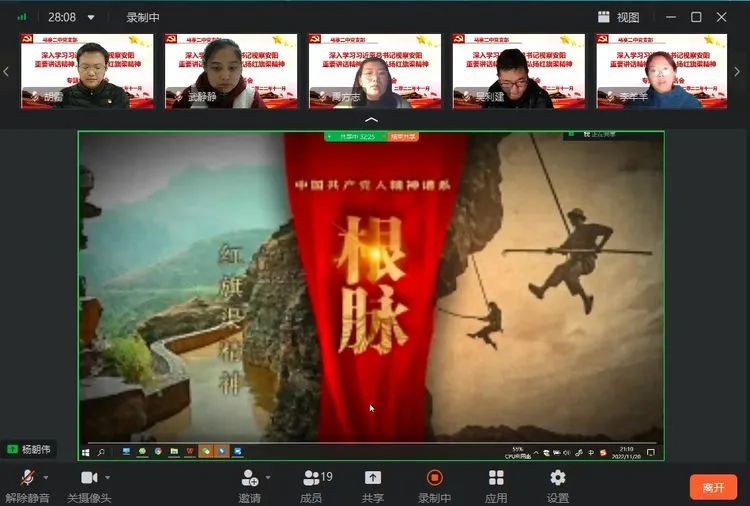Click the search magnifier in shared taskbar
Screen dimensions: 750x506
[x=101, y=452]
